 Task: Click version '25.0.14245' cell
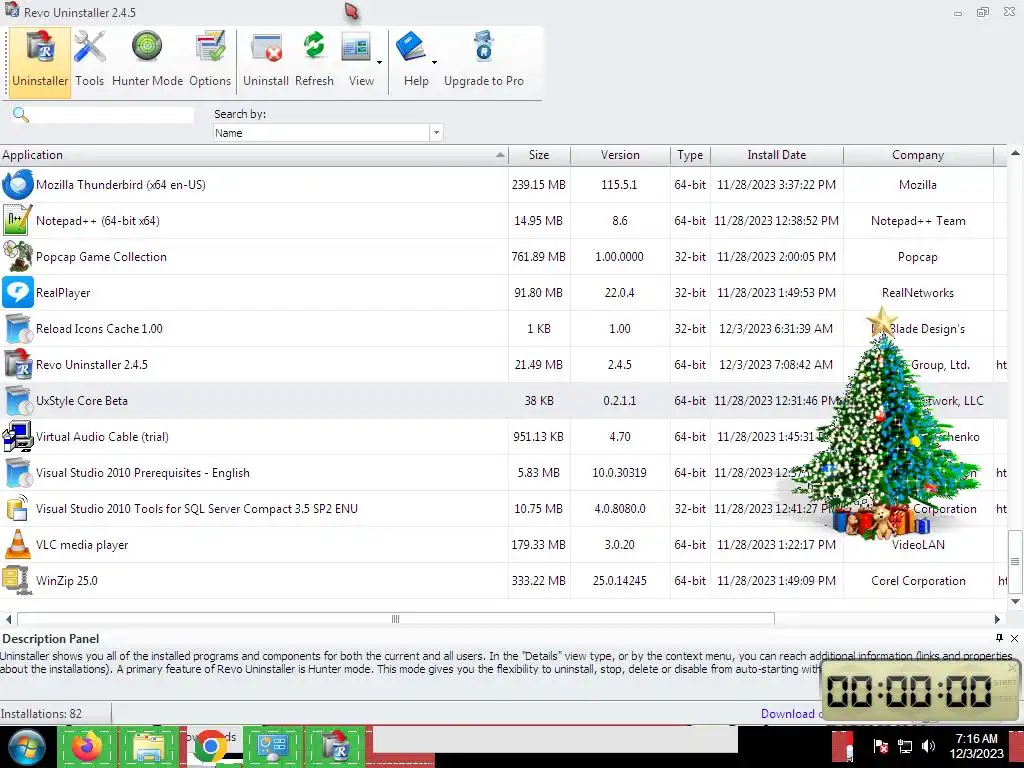click(x=620, y=581)
